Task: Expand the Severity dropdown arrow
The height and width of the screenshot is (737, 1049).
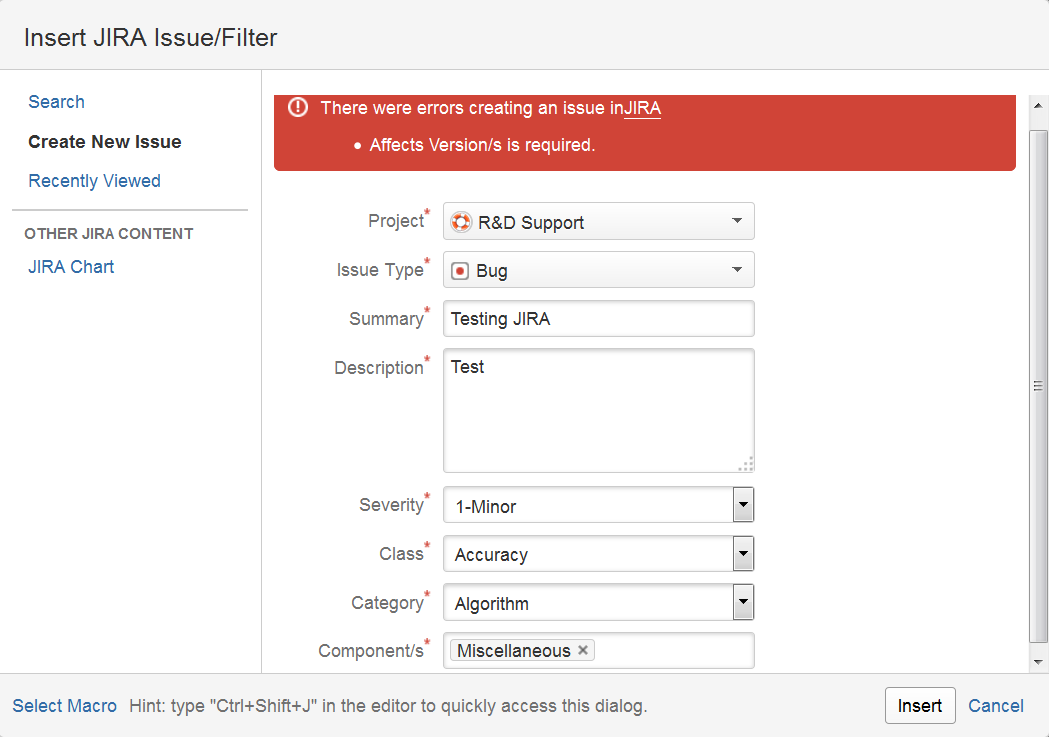Action: (743, 505)
